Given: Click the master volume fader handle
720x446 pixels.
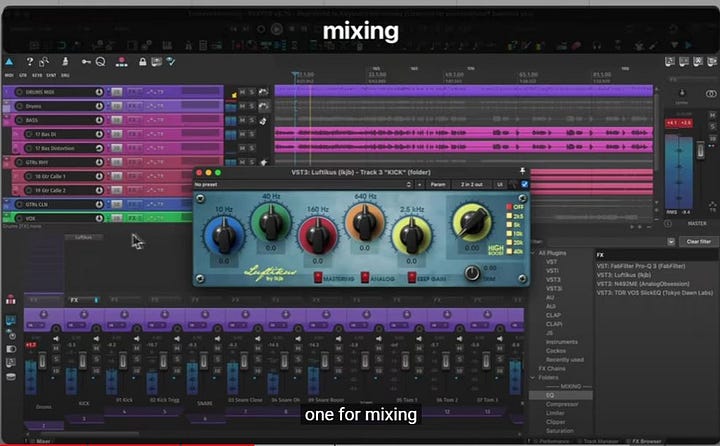Looking at the screenshot, I should [700, 150].
